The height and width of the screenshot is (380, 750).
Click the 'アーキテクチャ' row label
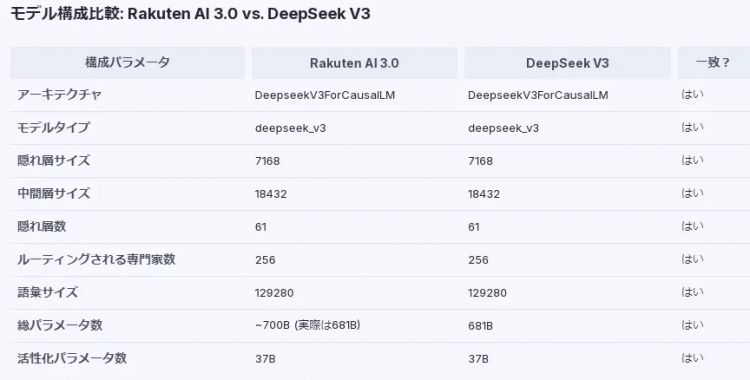coord(59,95)
